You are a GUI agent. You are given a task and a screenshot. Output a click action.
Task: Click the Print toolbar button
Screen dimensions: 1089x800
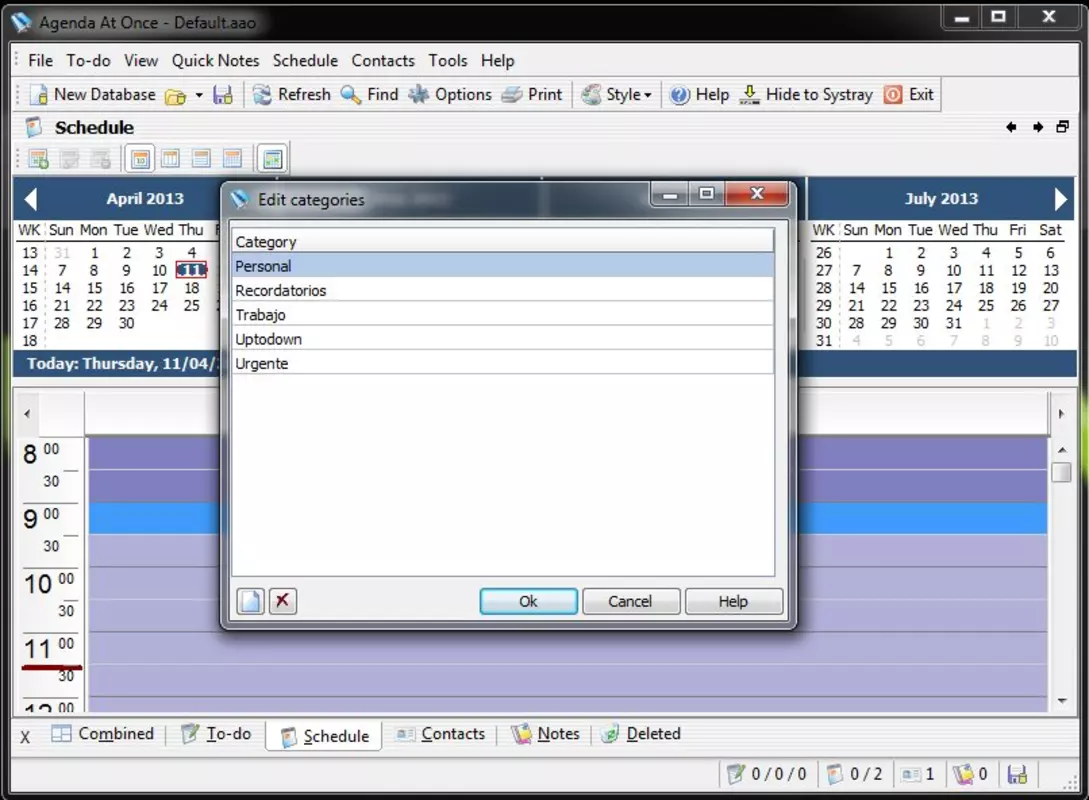coord(532,94)
